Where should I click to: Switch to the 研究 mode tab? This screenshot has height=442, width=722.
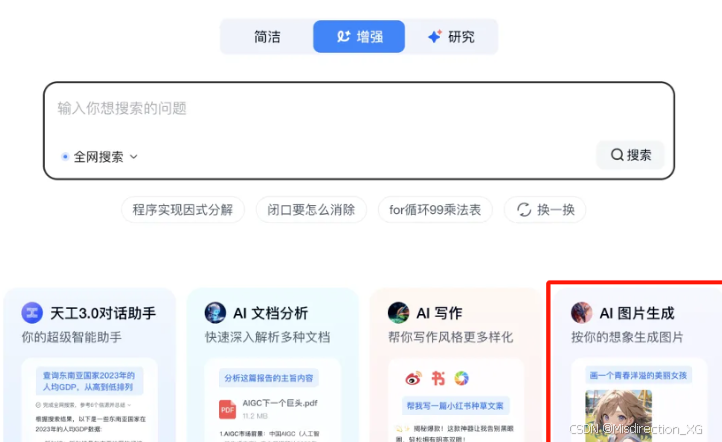451,37
